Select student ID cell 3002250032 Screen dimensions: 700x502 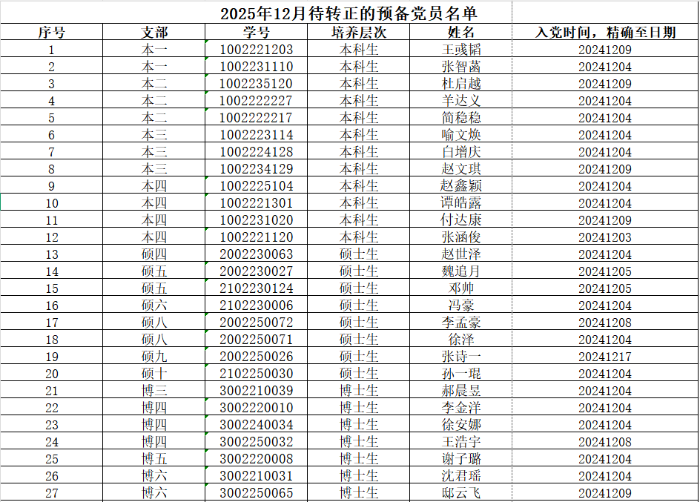pyautogui.click(x=256, y=441)
